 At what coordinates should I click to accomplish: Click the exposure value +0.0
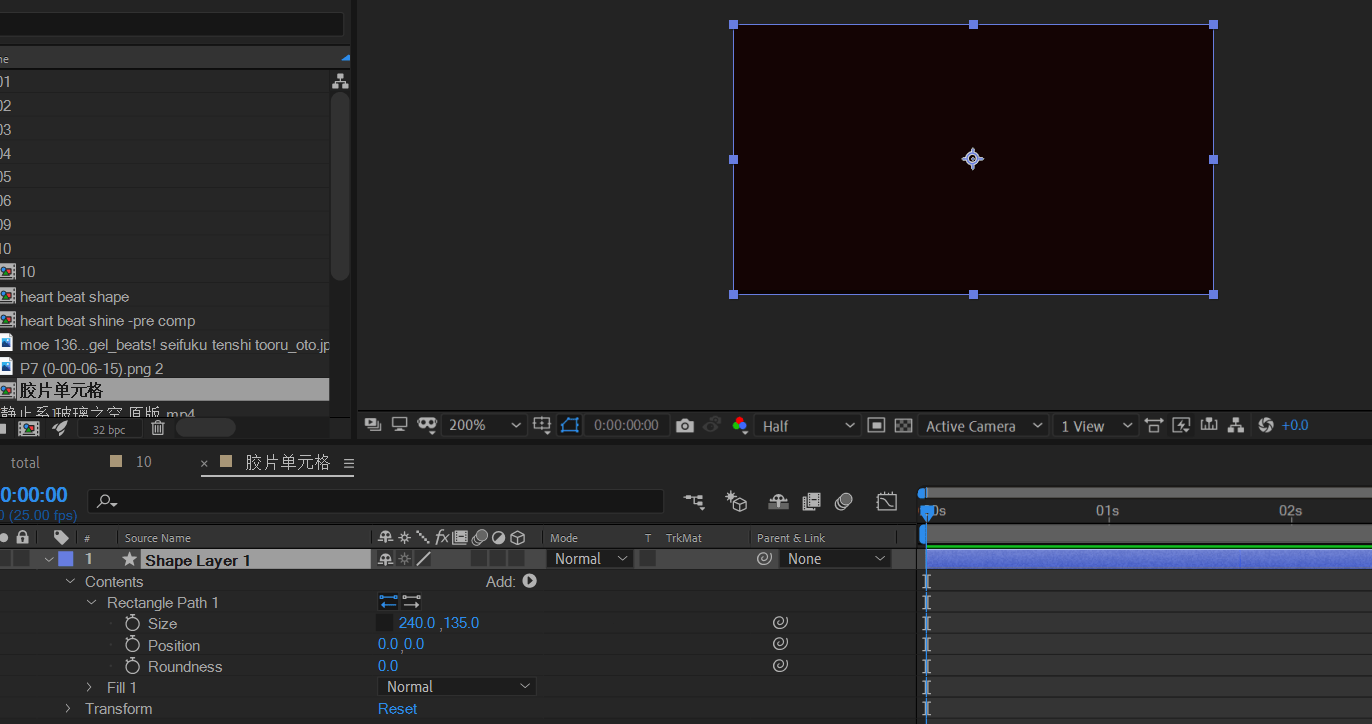tap(1295, 425)
